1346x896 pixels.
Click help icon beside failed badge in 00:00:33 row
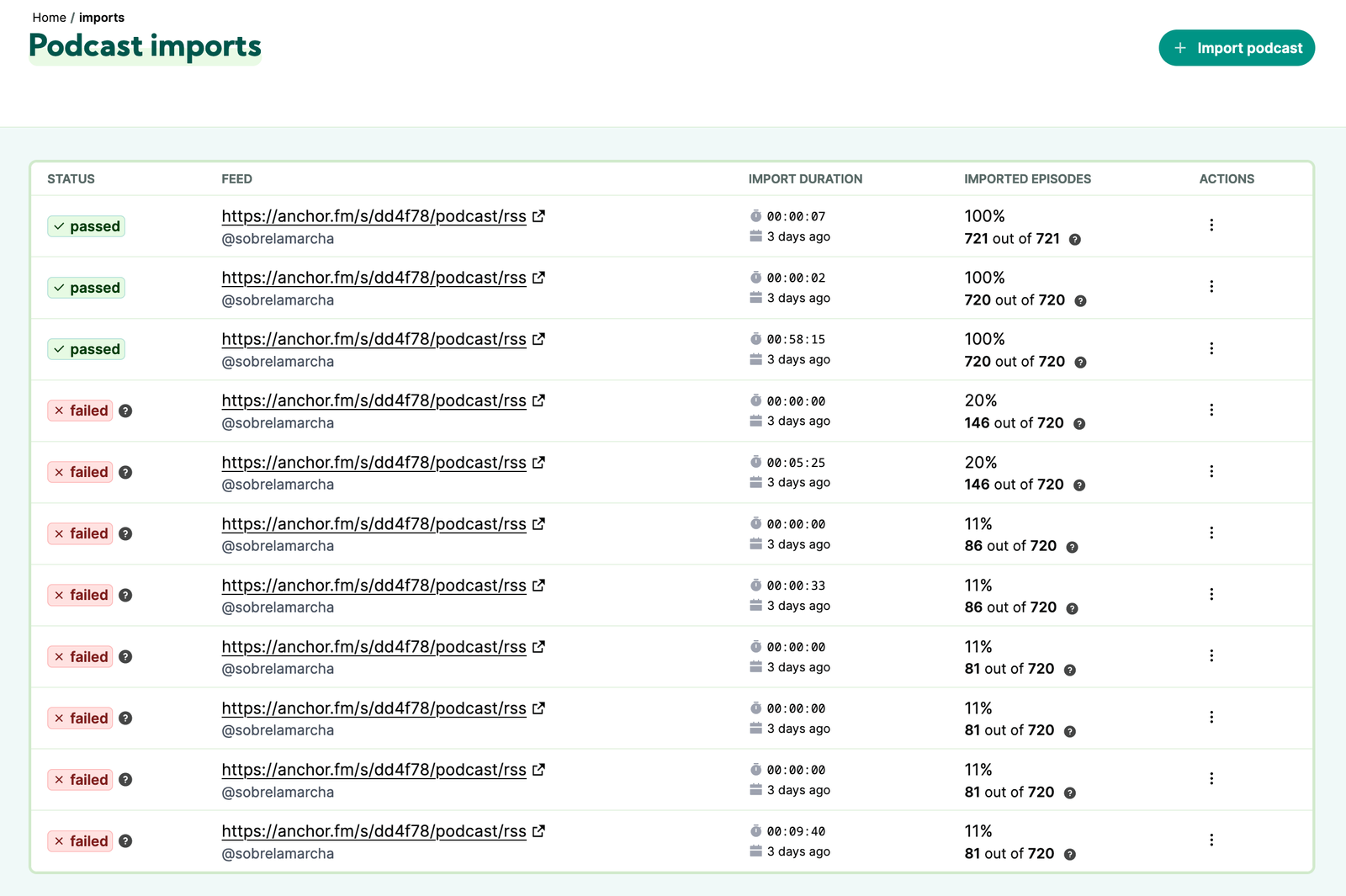pos(125,595)
